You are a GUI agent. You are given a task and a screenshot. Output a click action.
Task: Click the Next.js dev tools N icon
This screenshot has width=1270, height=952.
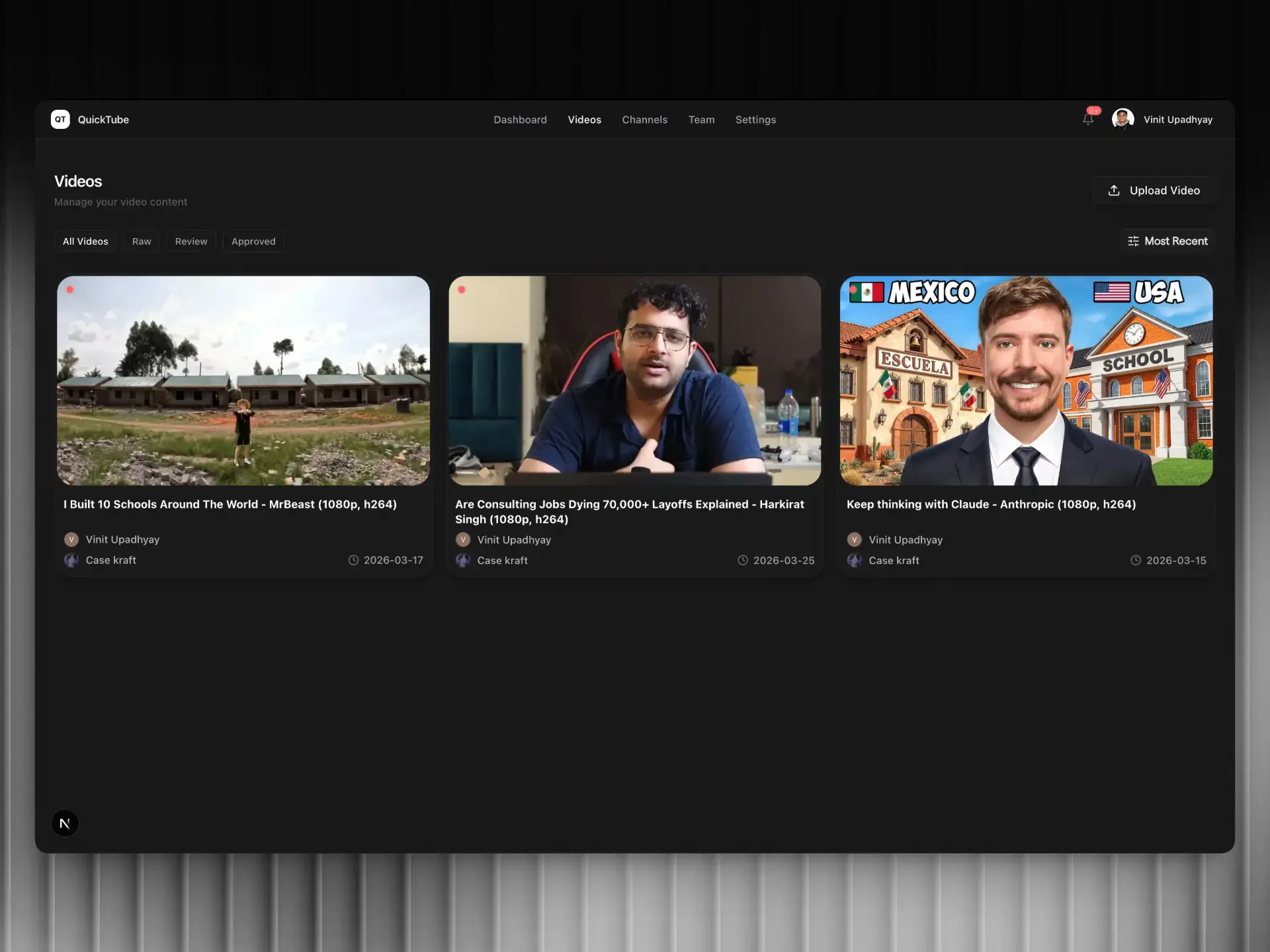point(65,823)
